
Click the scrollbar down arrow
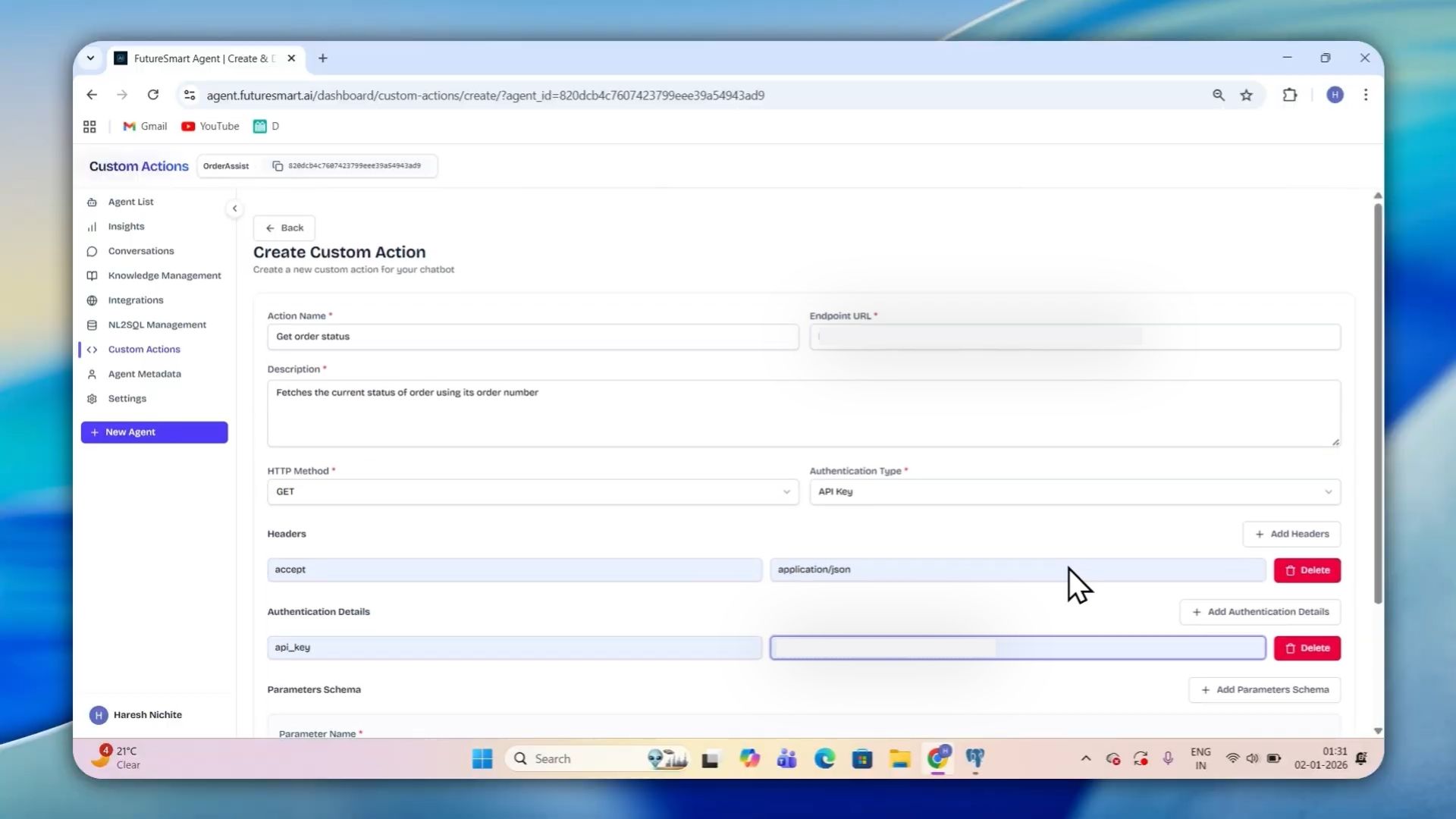tap(1378, 731)
